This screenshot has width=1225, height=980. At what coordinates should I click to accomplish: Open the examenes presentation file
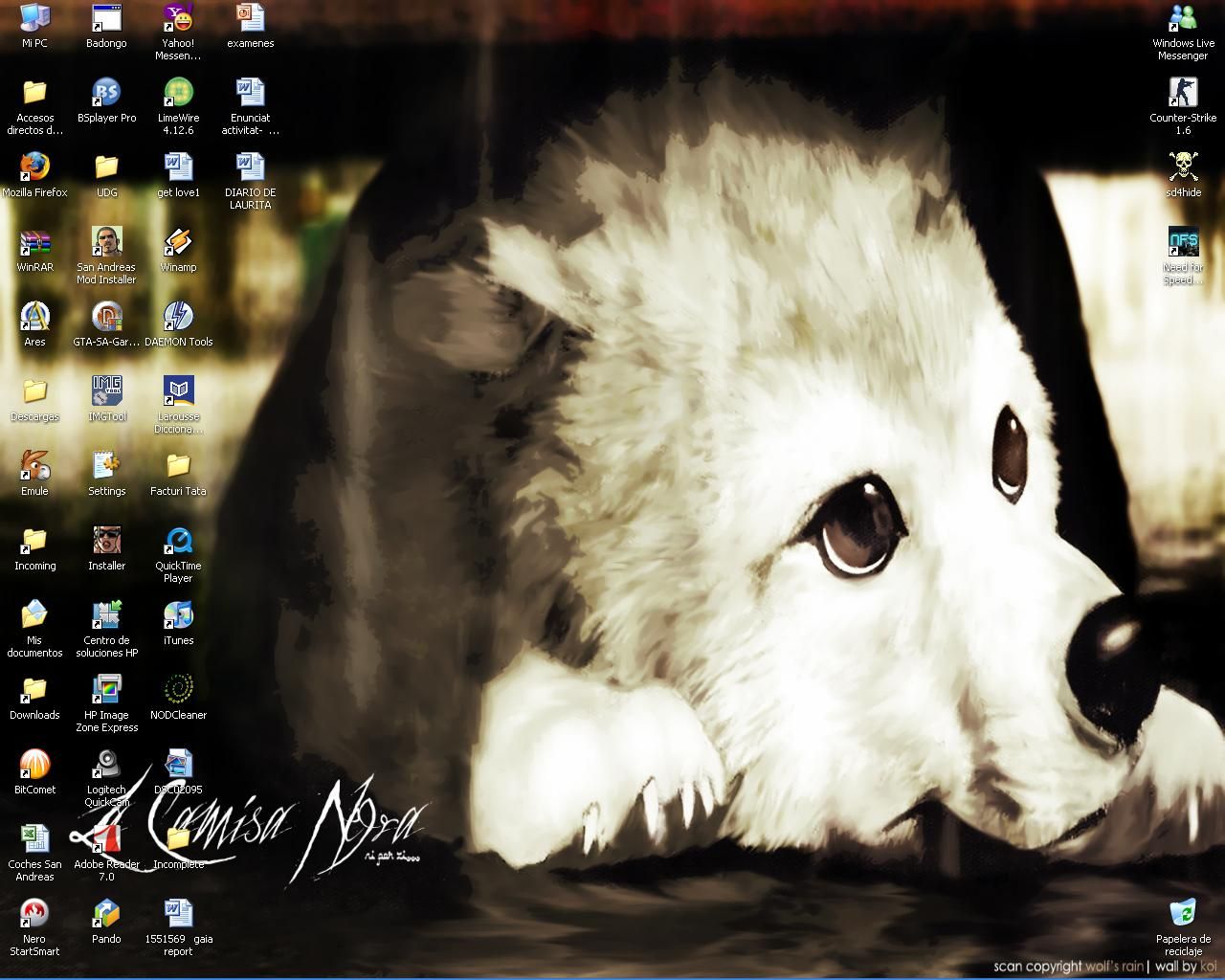click(x=250, y=17)
